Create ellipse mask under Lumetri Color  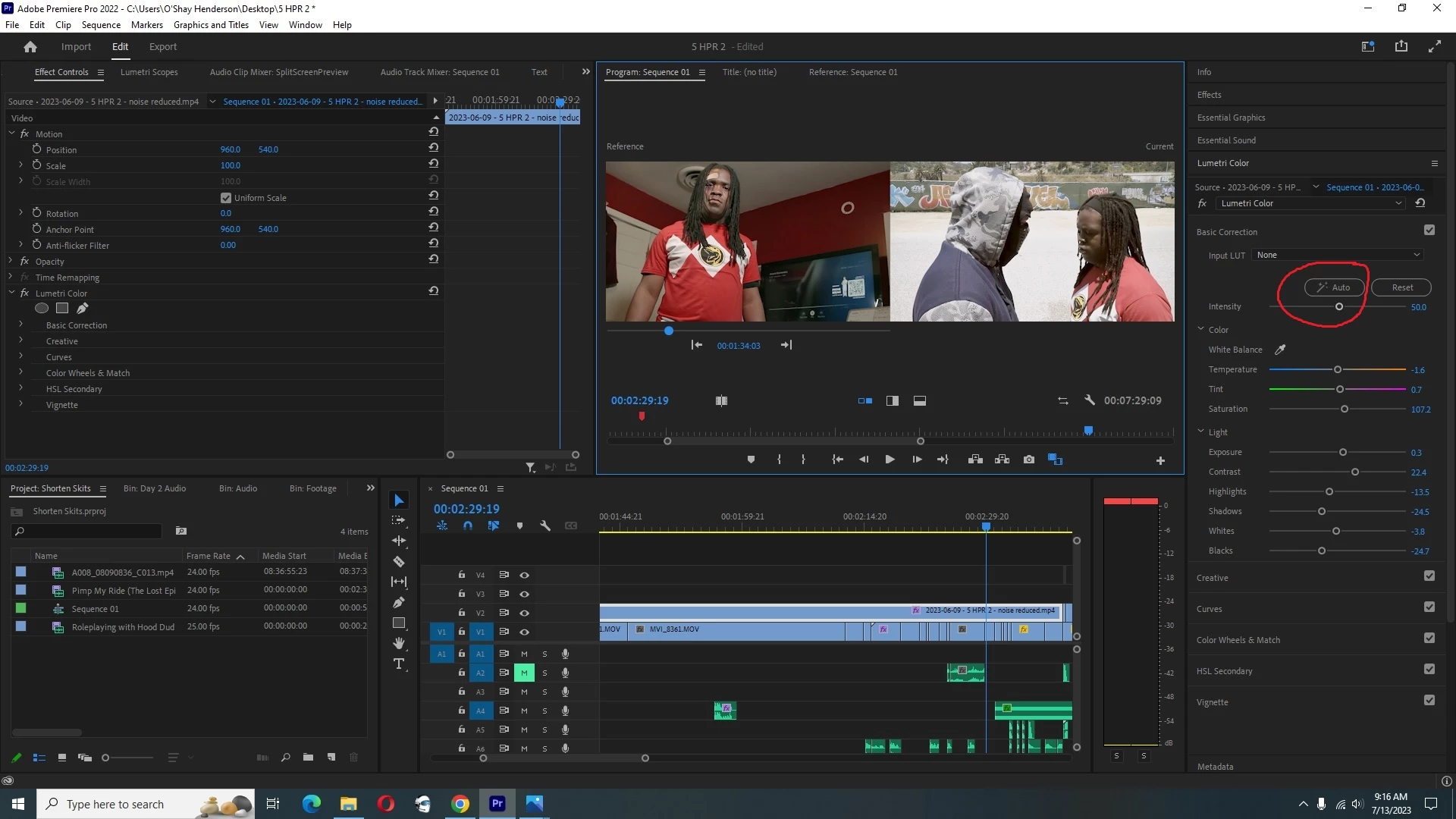point(42,309)
